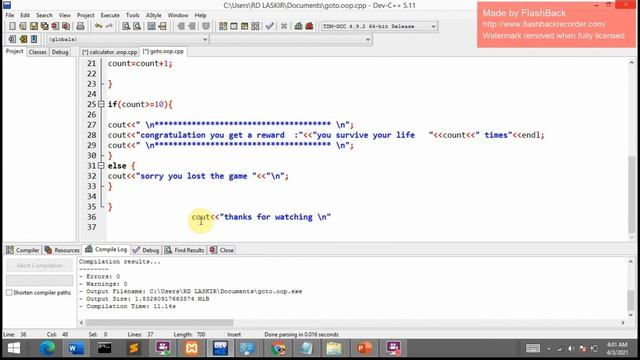The width and height of the screenshot is (640, 360).
Task: Click the Windows Start button
Action: (x=13, y=348)
